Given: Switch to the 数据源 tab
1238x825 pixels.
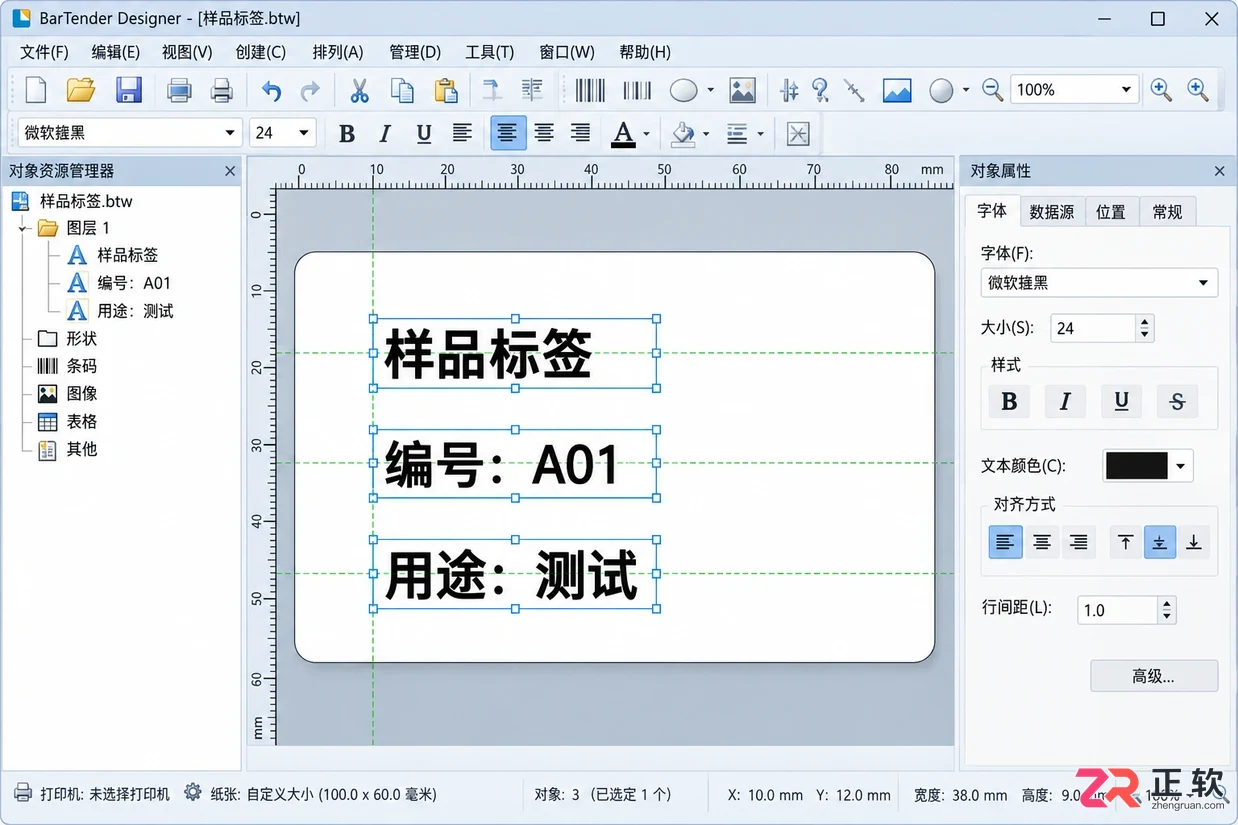Looking at the screenshot, I should click(1052, 212).
